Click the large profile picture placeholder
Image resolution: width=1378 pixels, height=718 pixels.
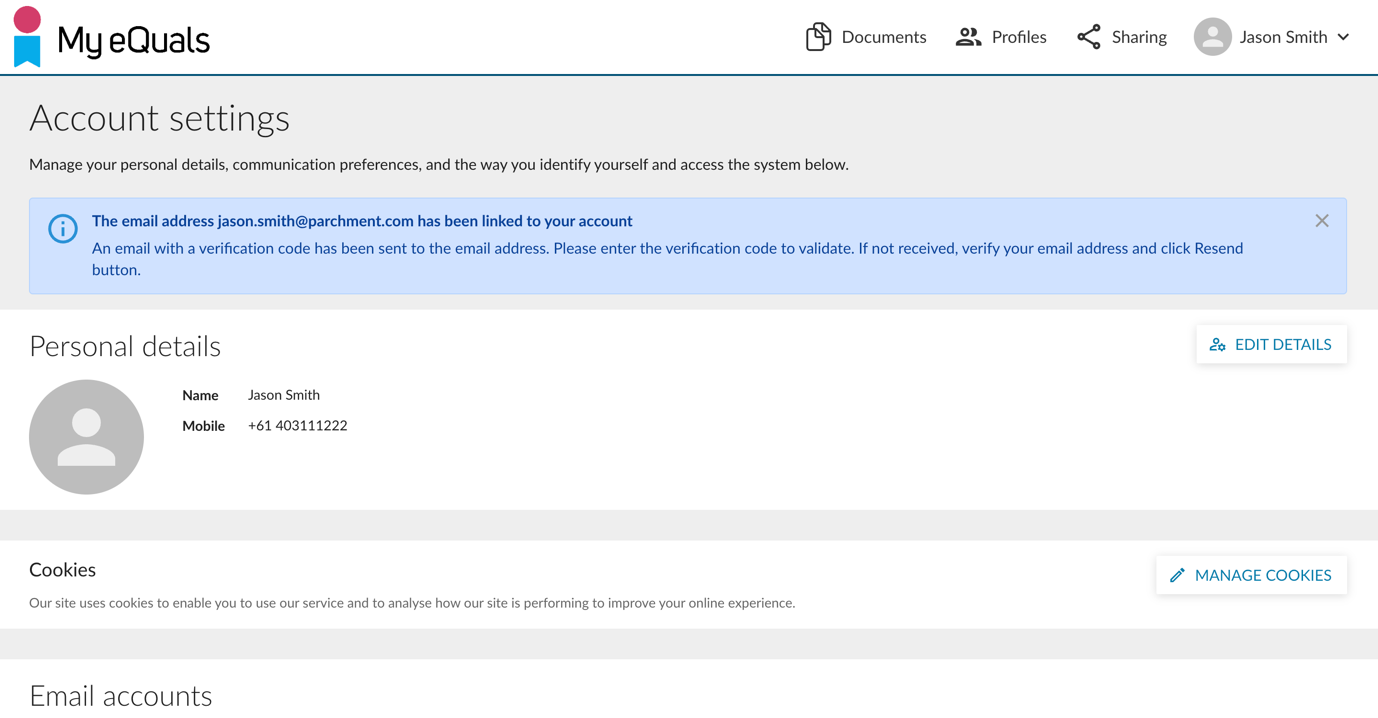(86, 437)
